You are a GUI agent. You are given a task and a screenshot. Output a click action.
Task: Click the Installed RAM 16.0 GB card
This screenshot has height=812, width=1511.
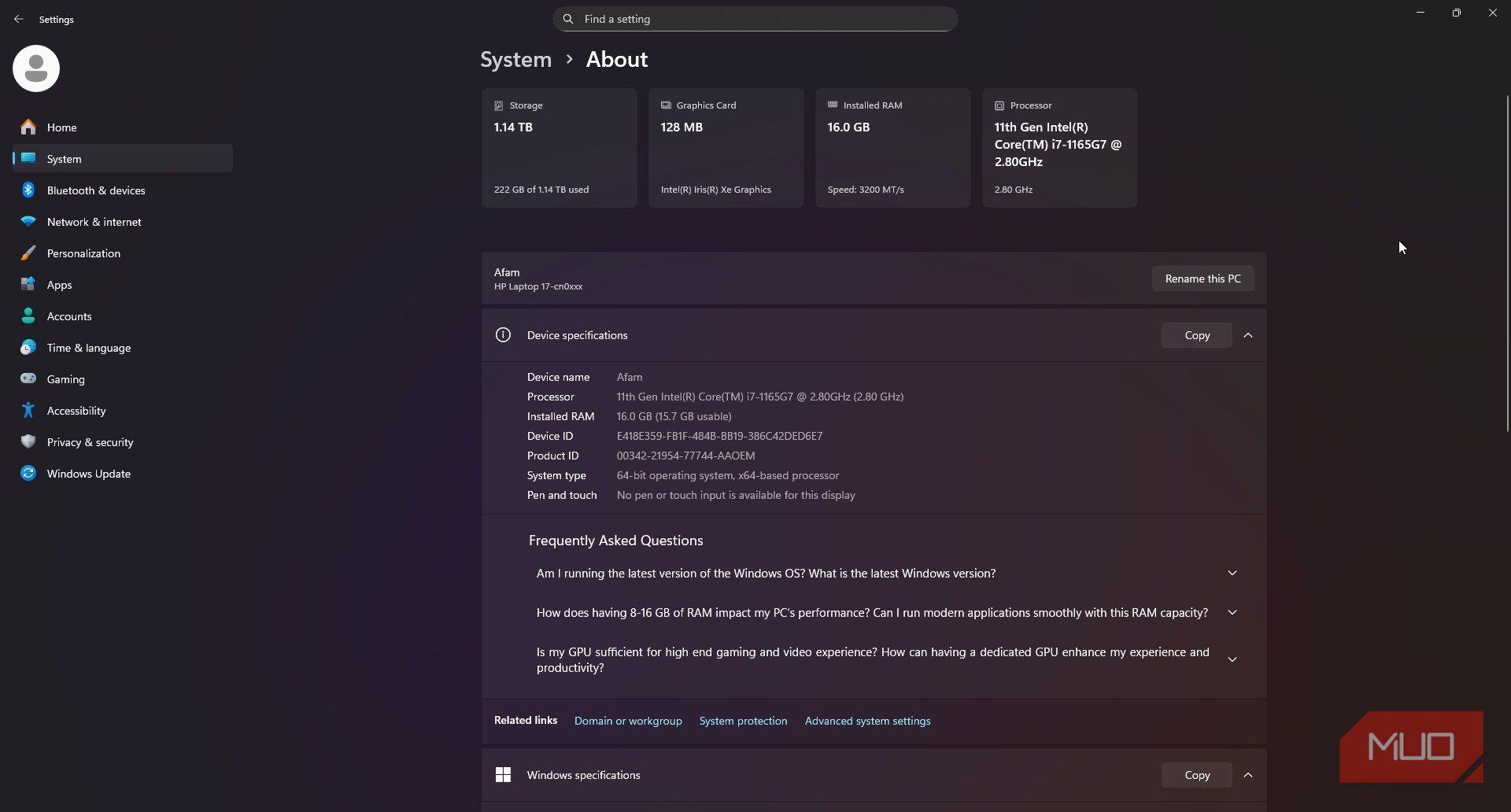pyautogui.click(x=892, y=148)
